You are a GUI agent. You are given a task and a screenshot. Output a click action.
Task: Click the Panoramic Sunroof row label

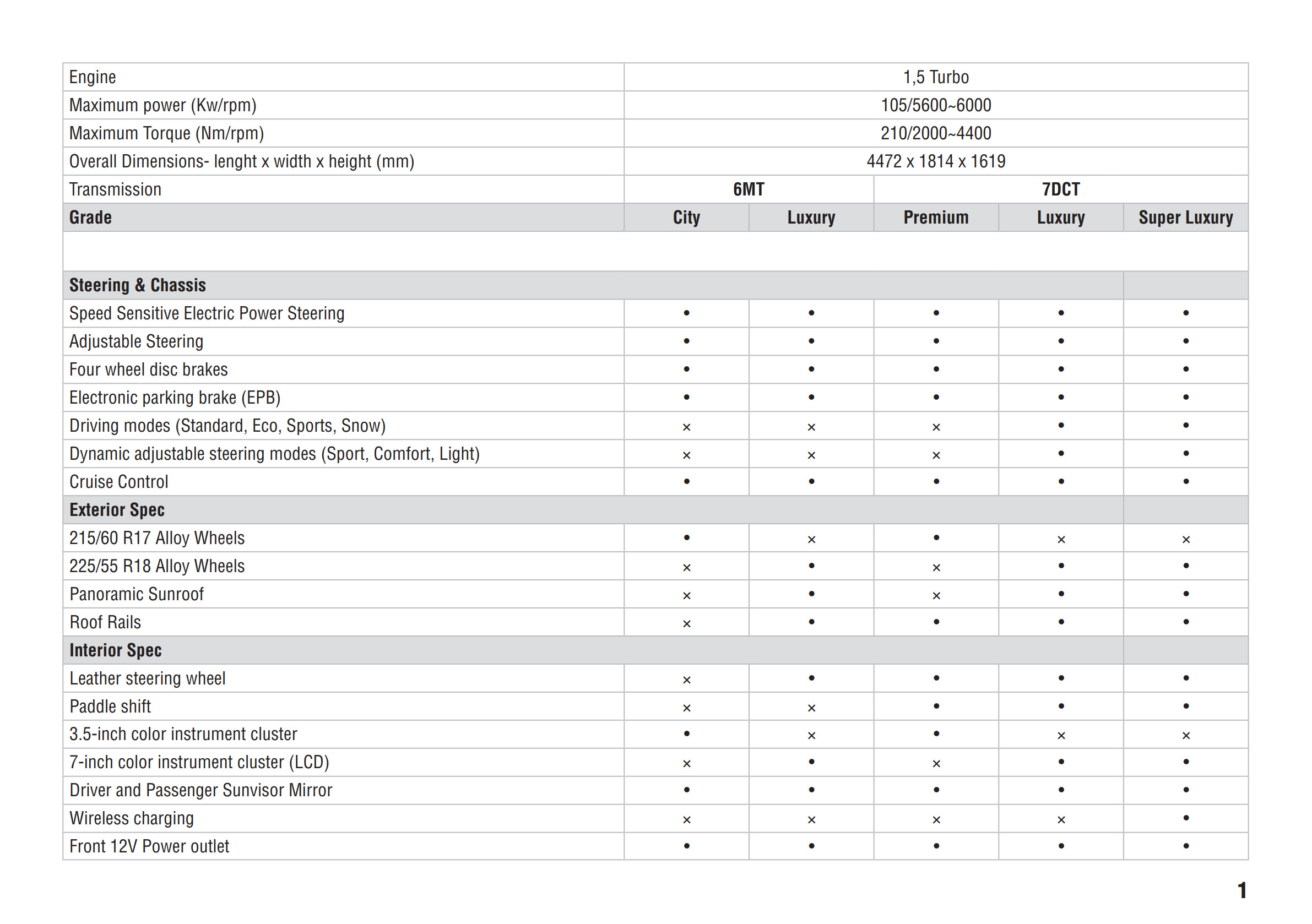(137, 594)
